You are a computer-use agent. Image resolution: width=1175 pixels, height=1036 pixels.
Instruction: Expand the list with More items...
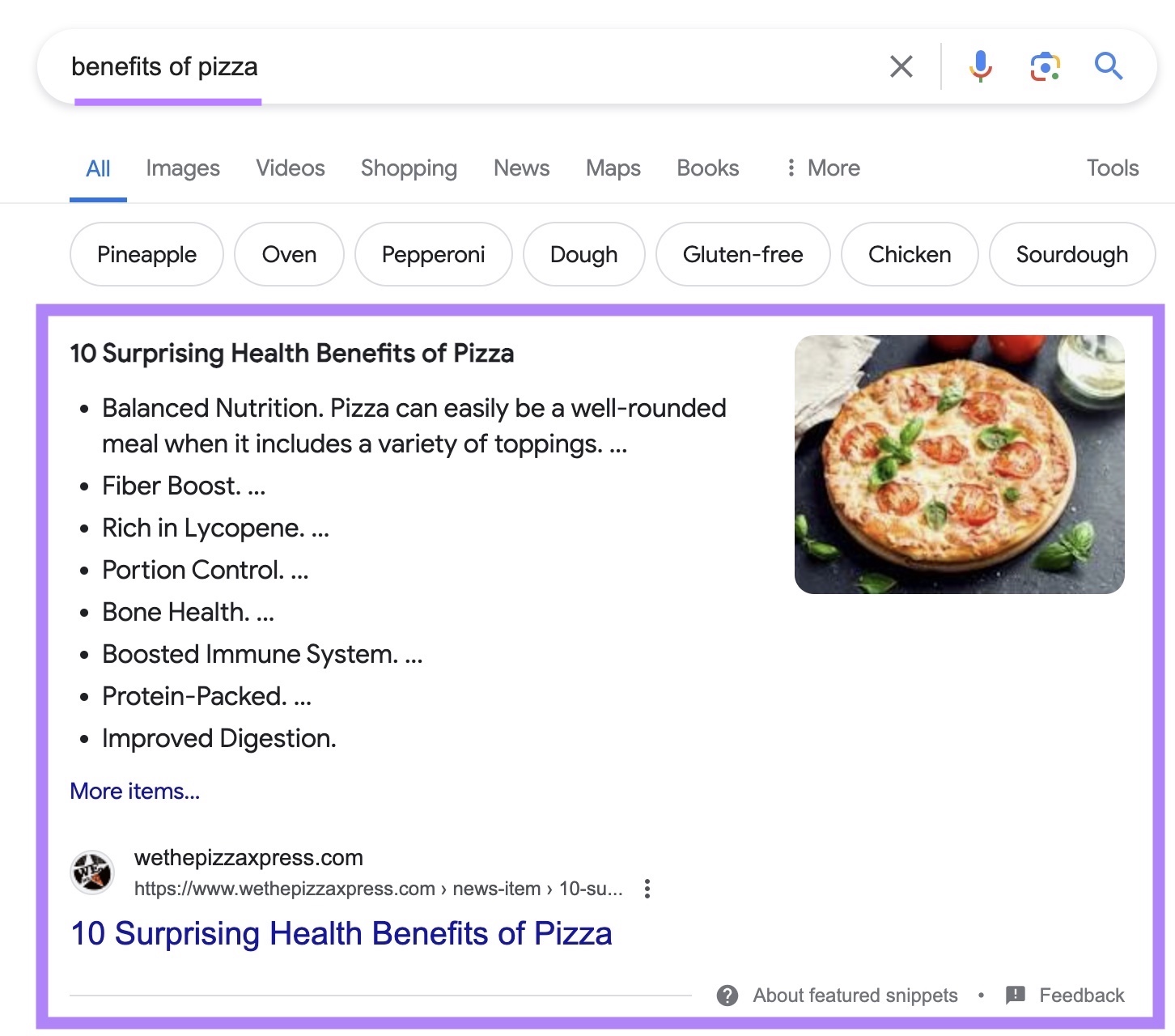(134, 791)
